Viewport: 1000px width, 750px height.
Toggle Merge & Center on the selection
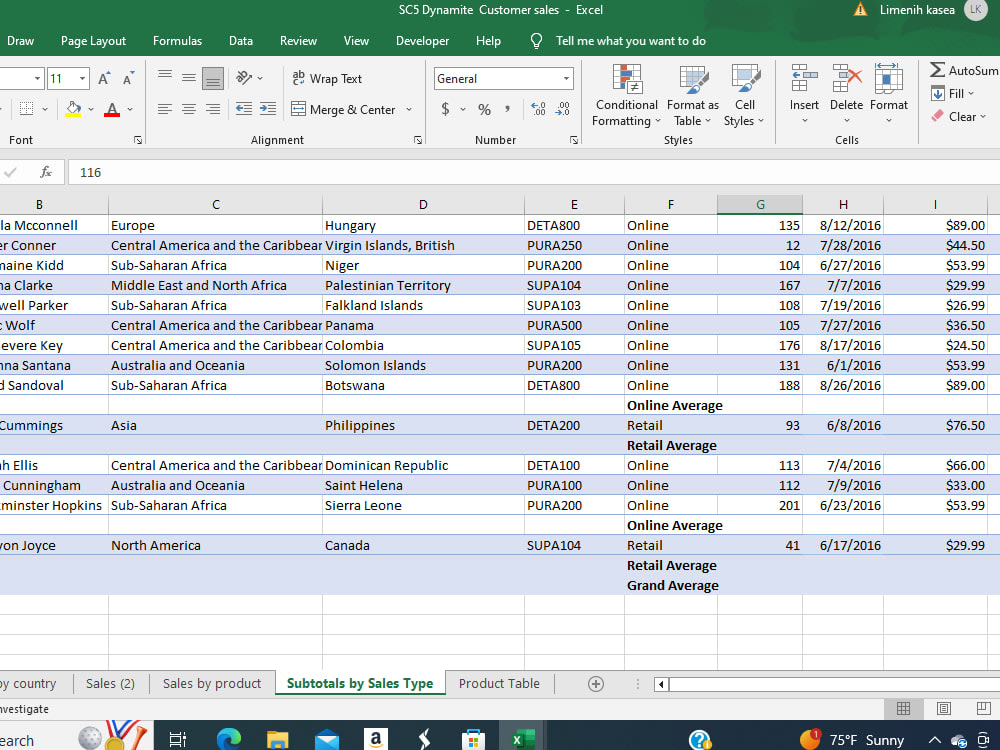(x=344, y=109)
